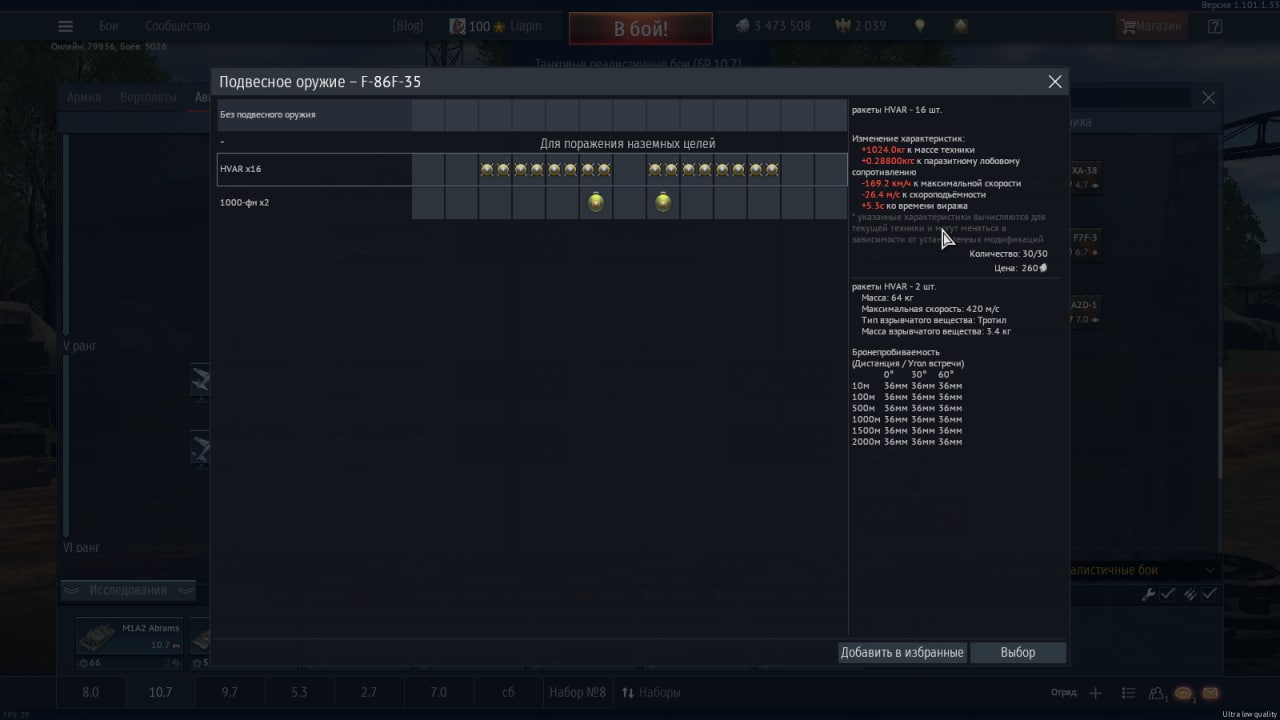The image size is (1280, 720).
Task: Select the Набор №8 preset tab
Action: coord(577,692)
